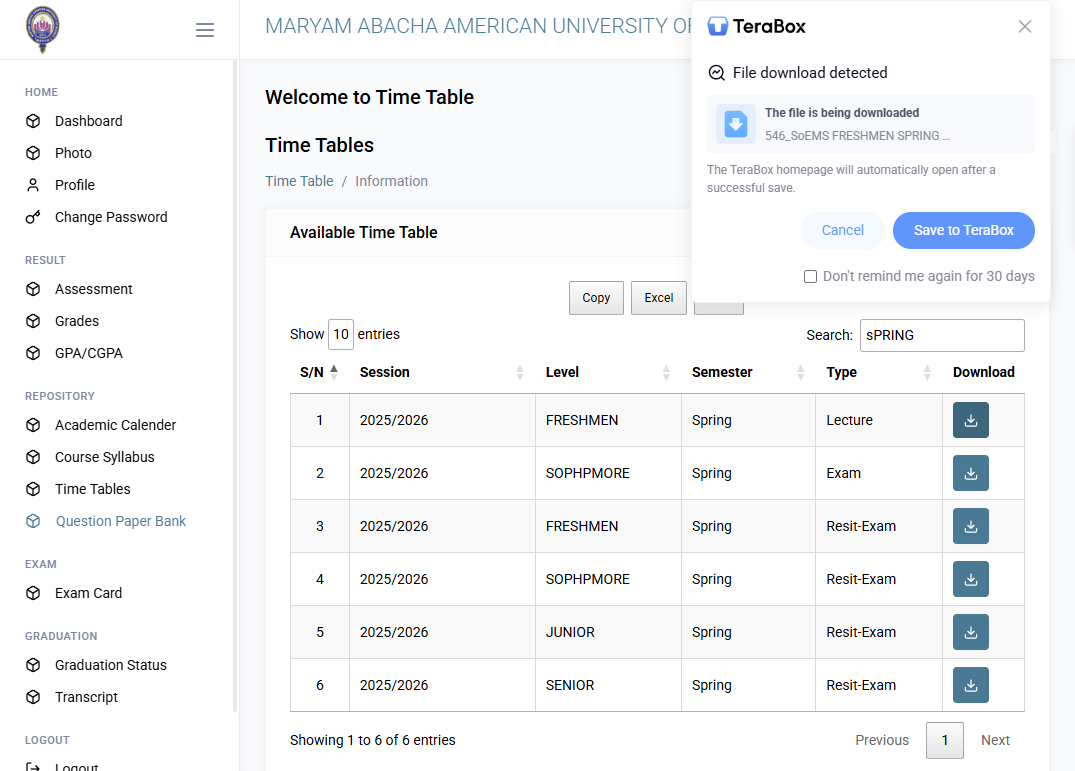The width and height of the screenshot is (1075, 771).
Task: Click the Time Tables cube icon
Action: (33, 489)
